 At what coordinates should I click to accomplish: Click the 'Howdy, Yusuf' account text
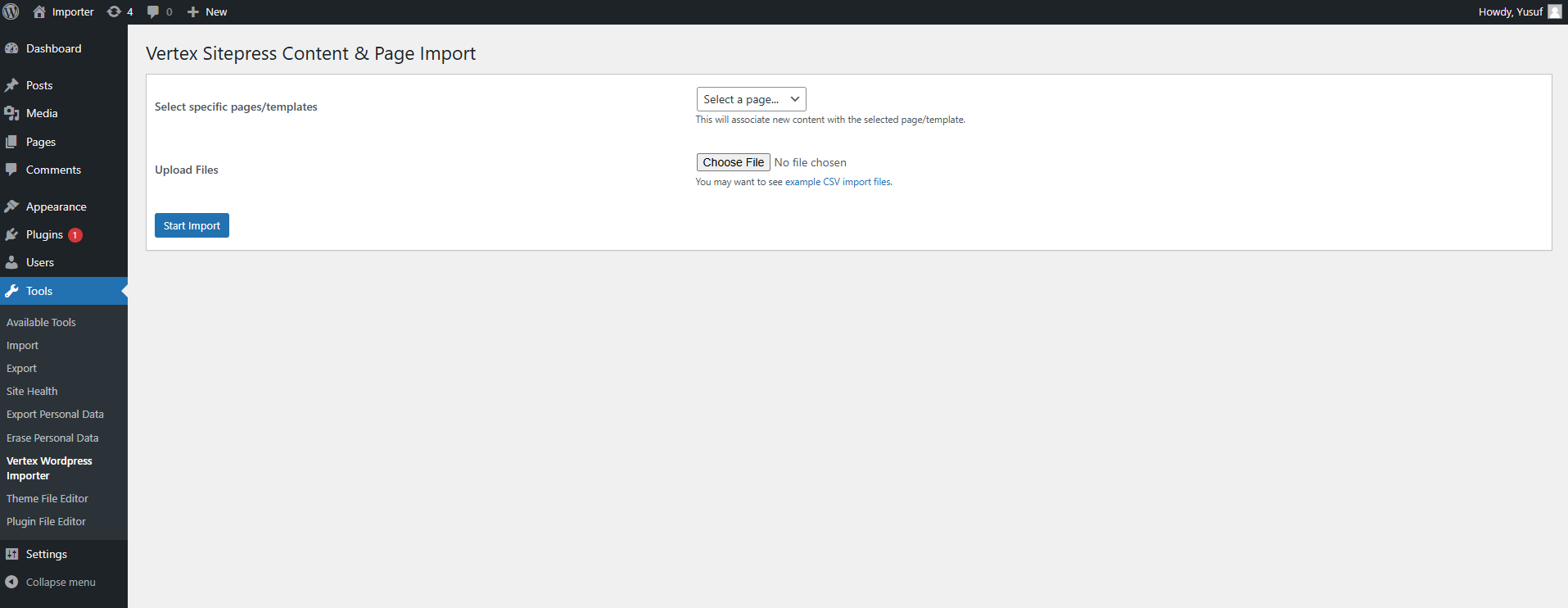[1511, 11]
